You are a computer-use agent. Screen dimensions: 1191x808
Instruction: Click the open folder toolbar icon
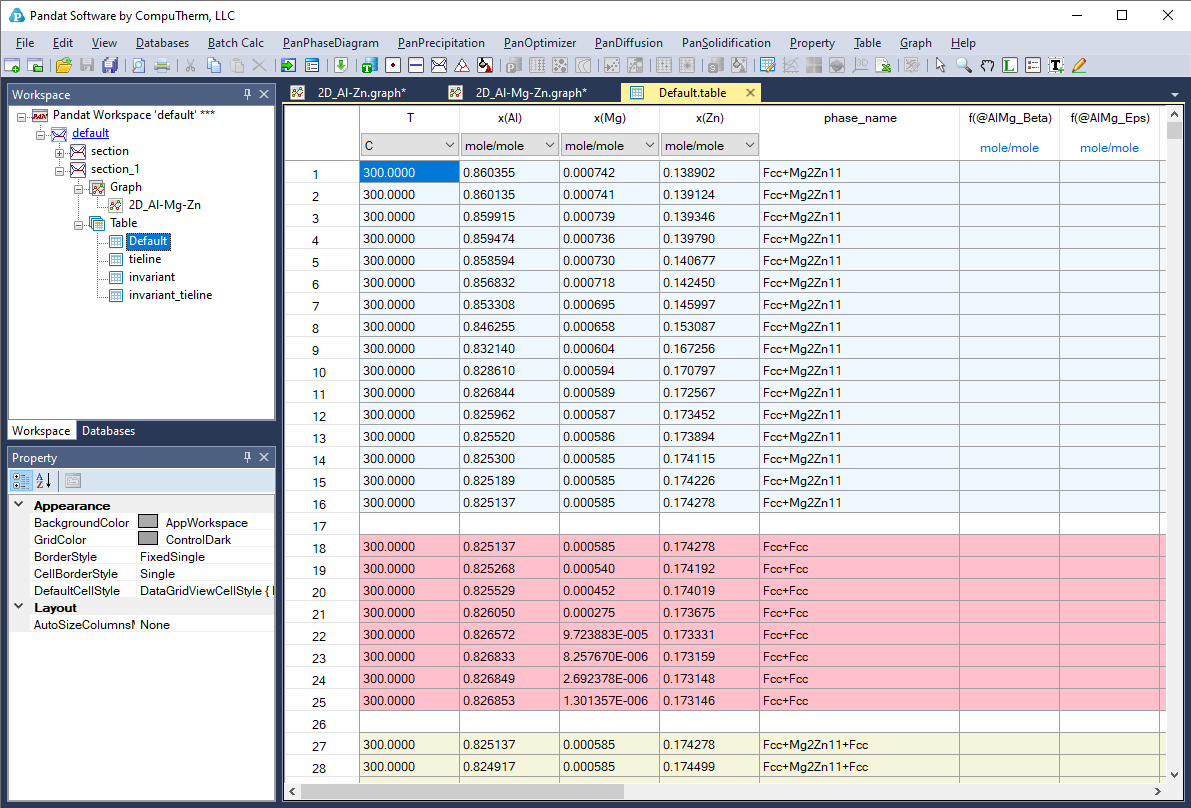click(x=63, y=66)
